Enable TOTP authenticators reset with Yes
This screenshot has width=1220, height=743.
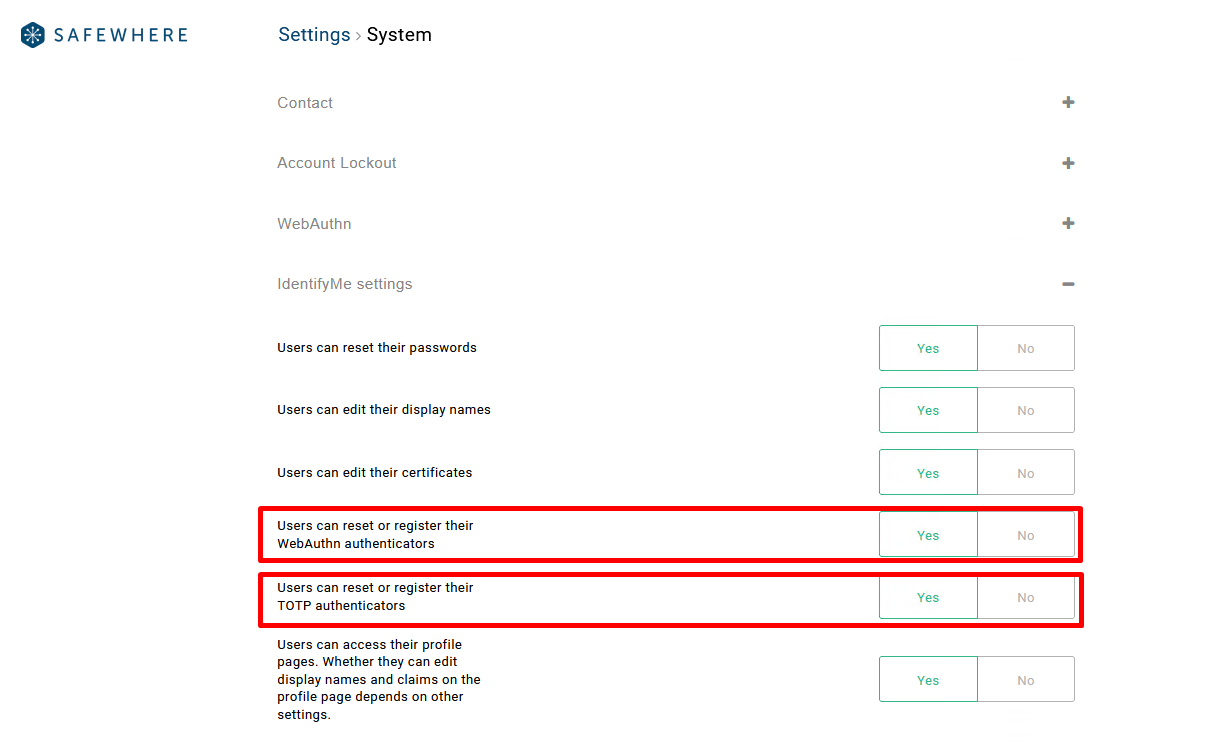928,597
